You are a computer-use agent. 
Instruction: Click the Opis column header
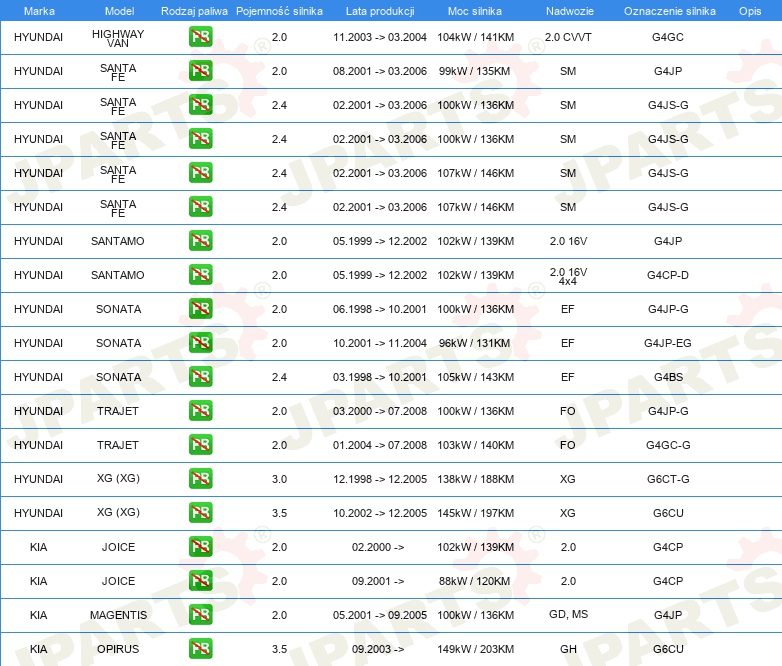tap(750, 11)
